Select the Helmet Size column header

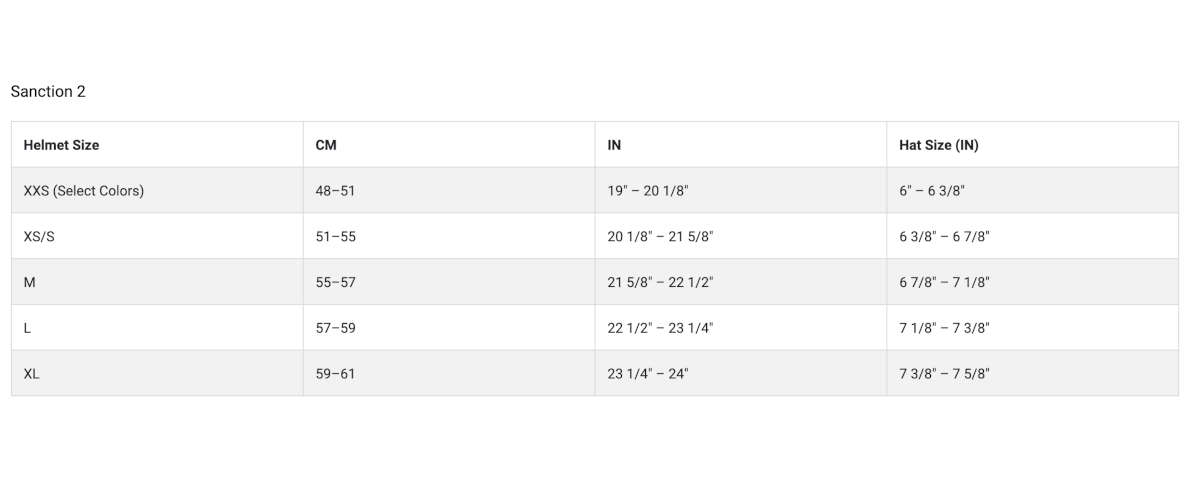point(61,145)
